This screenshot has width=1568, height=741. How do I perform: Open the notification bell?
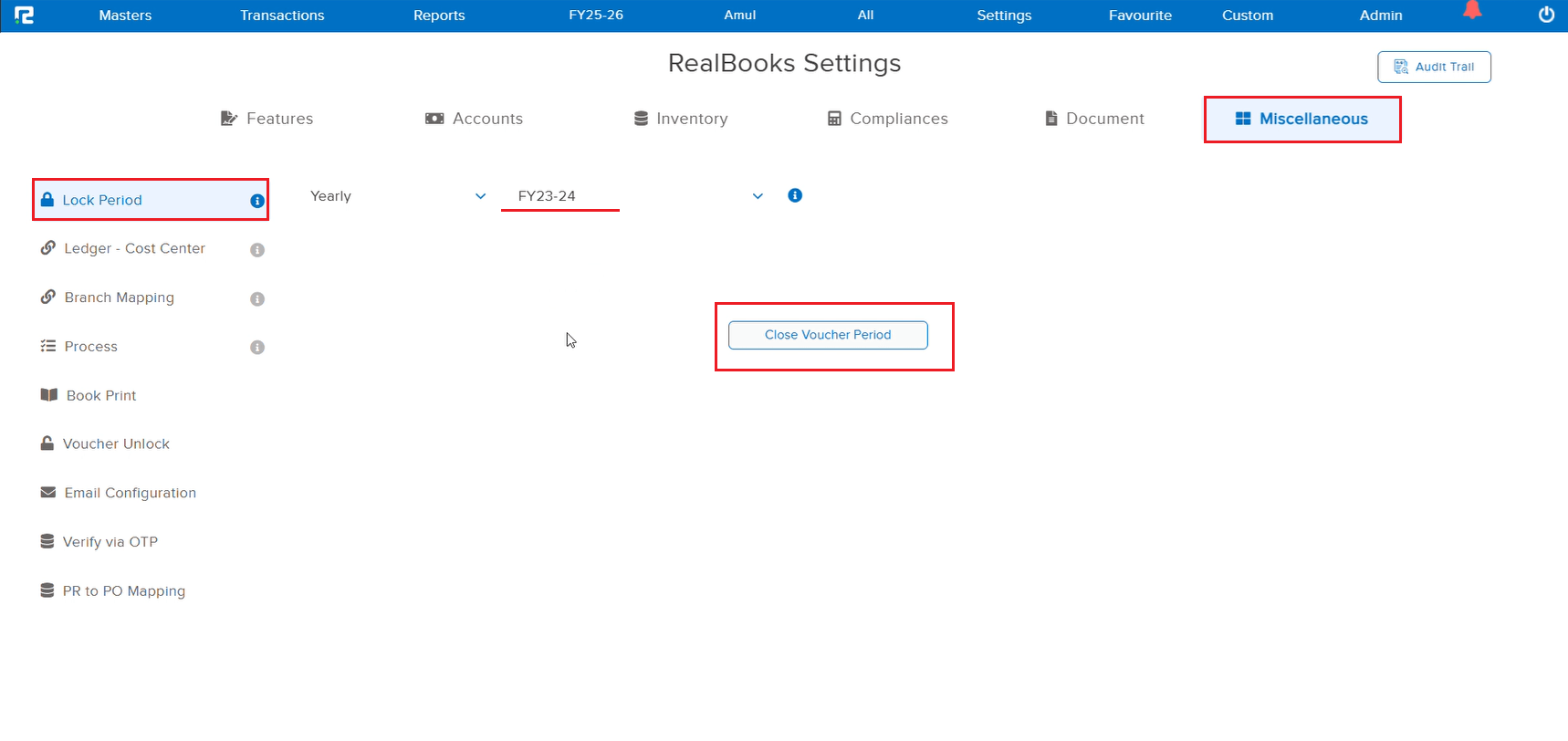(x=1472, y=11)
